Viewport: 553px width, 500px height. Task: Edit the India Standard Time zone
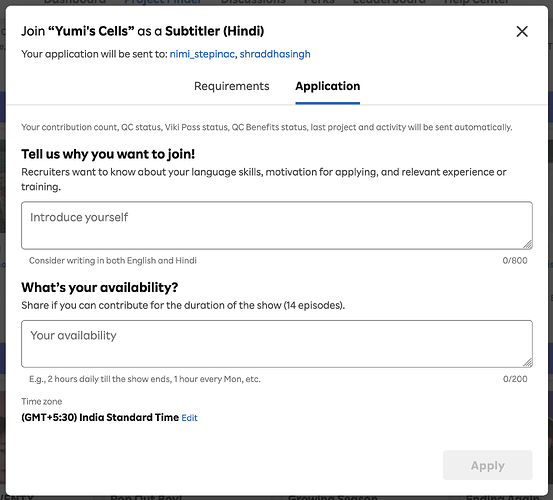(189, 418)
